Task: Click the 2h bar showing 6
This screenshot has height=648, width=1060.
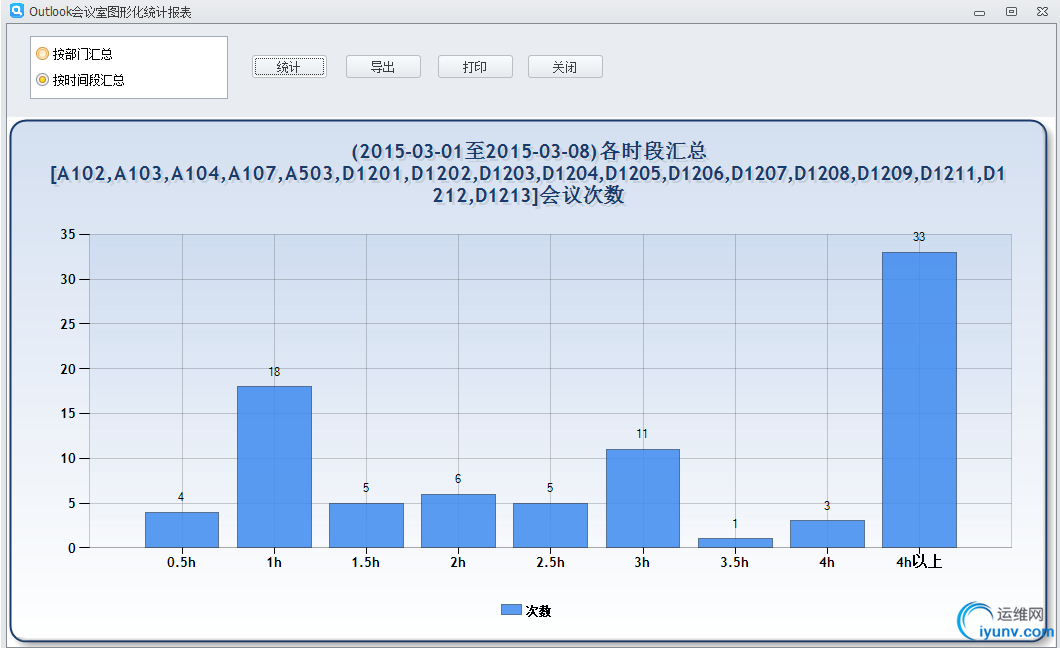Action: [x=458, y=521]
